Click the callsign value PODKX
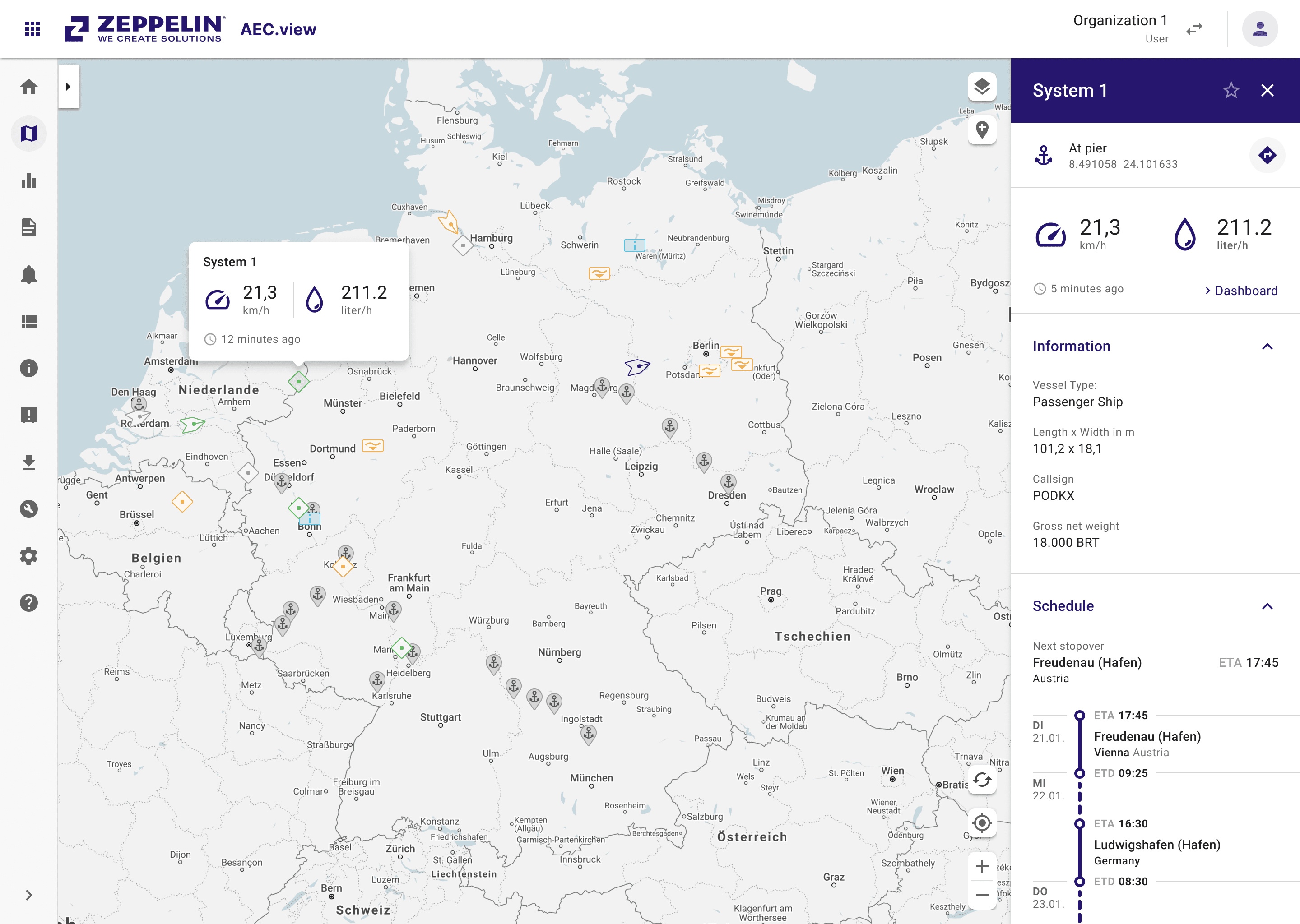The height and width of the screenshot is (924, 1300). (1054, 495)
